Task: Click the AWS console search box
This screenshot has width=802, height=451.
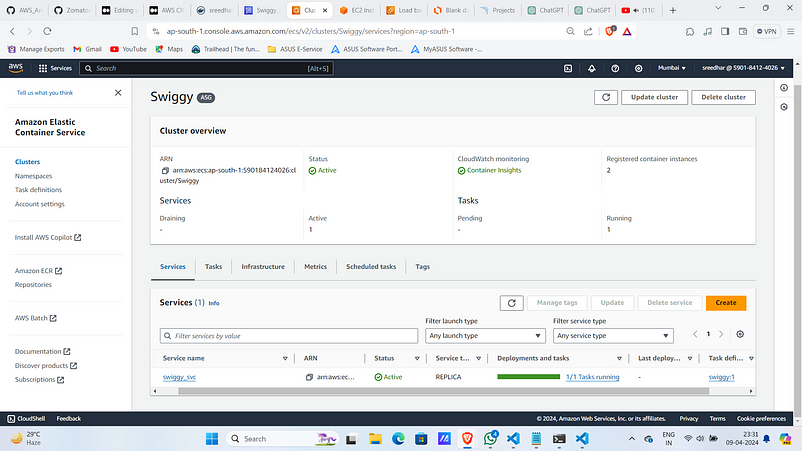Action: point(206,68)
